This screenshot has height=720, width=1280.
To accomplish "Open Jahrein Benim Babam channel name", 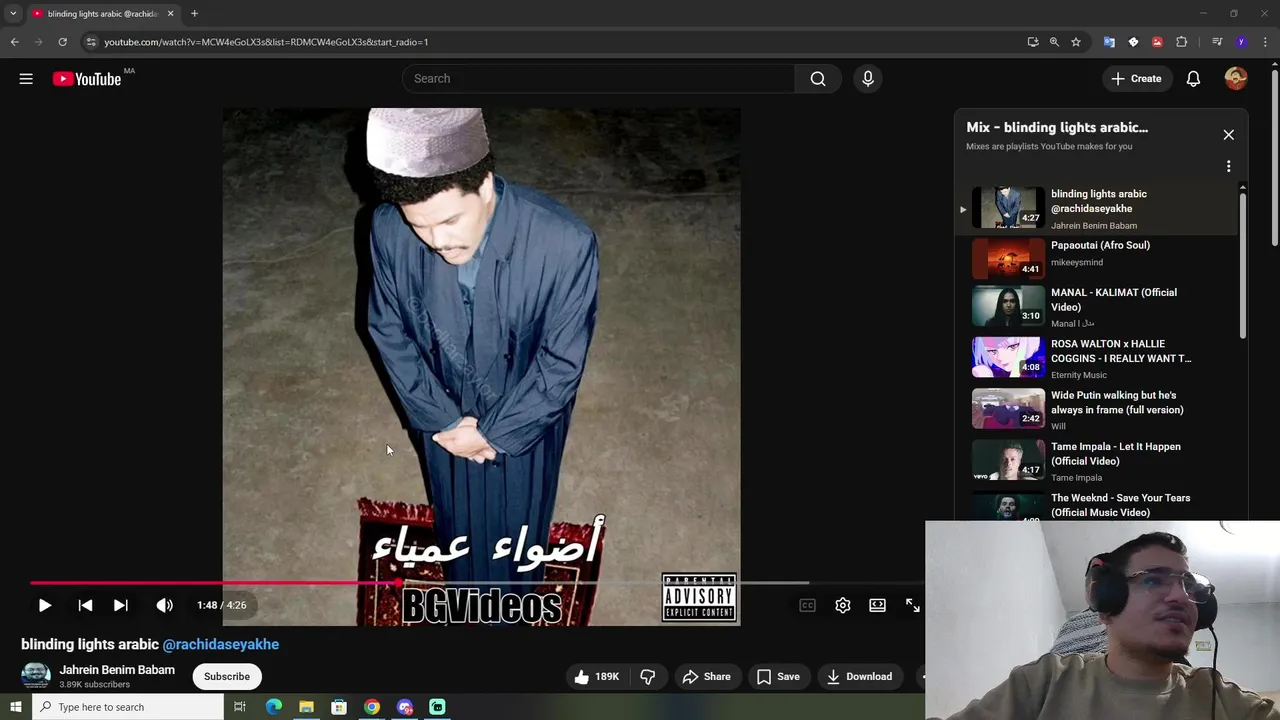I will (x=117, y=670).
